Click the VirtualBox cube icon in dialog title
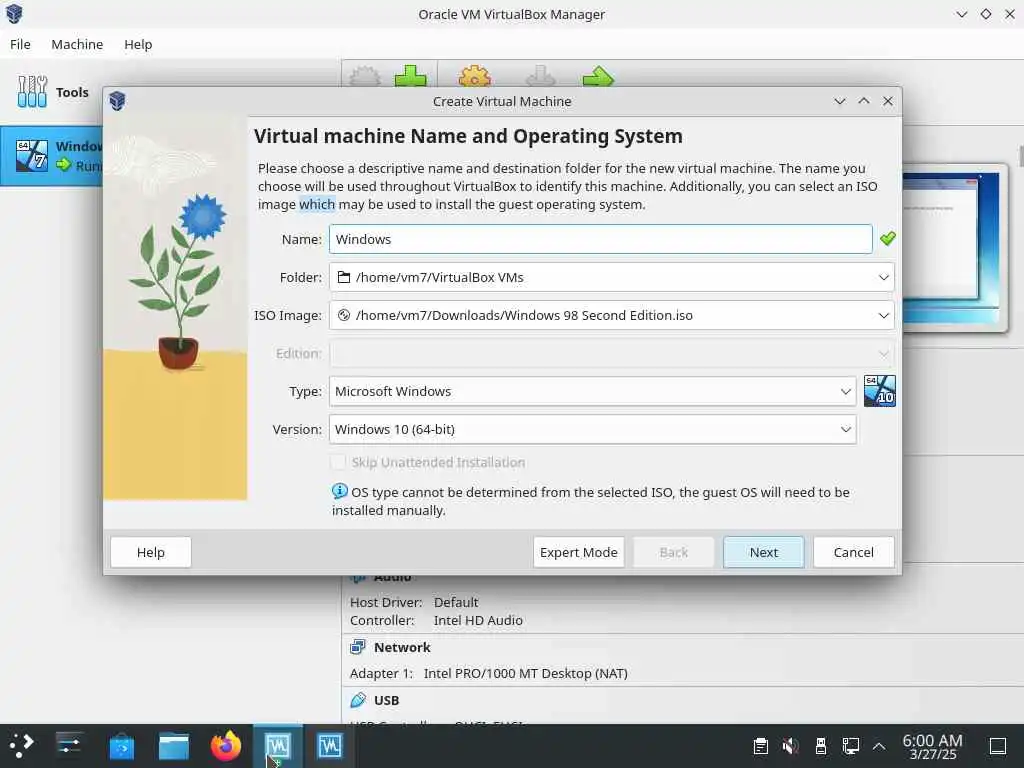The width and height of the screenshot is (1024, 768). point(118,101)
